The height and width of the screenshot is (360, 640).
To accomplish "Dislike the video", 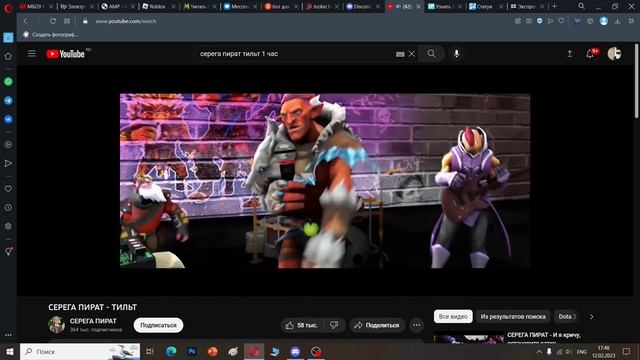I will click(x=334, y=325).
